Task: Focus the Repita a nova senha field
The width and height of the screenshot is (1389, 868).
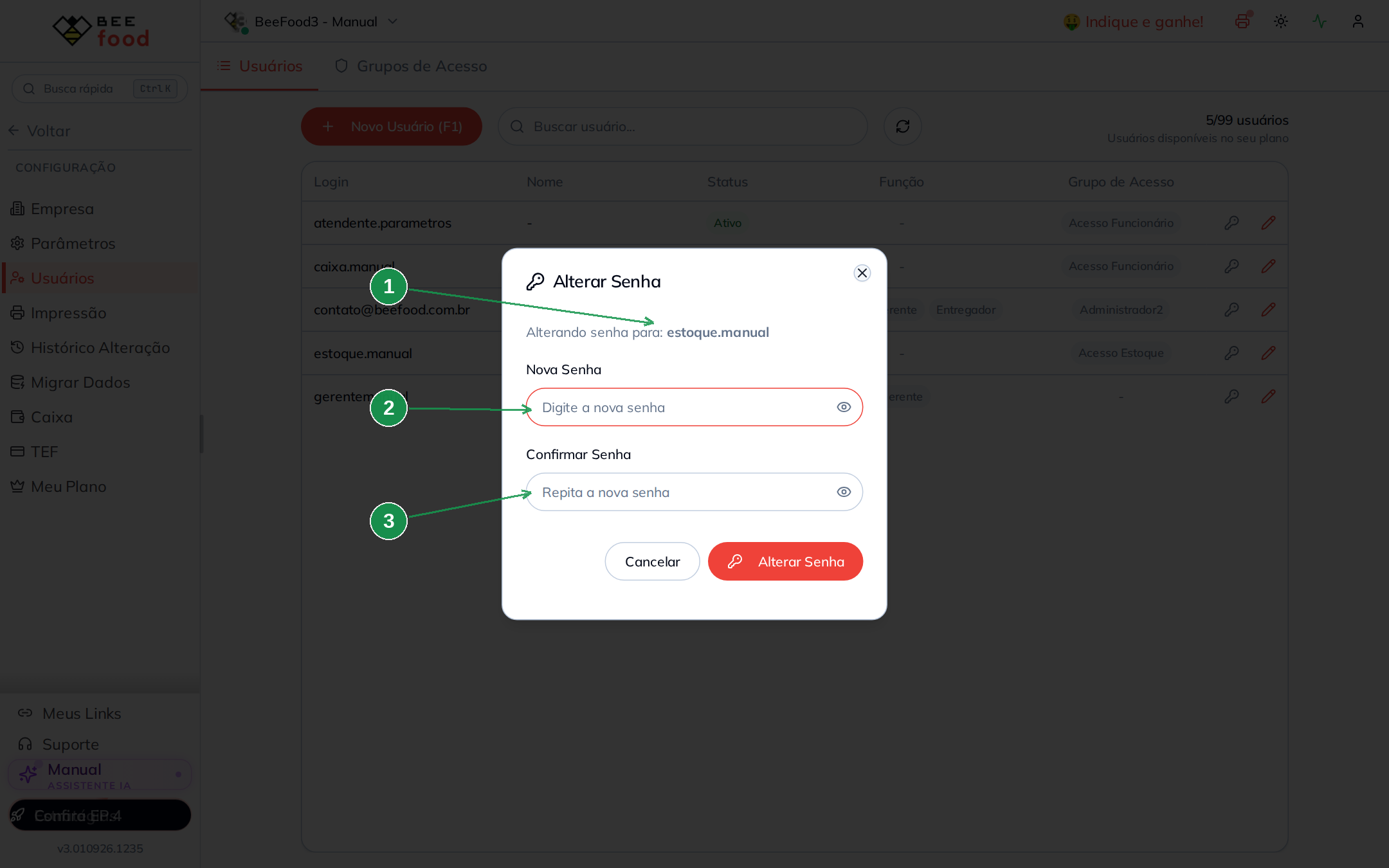Action: [x=694, y=492]
